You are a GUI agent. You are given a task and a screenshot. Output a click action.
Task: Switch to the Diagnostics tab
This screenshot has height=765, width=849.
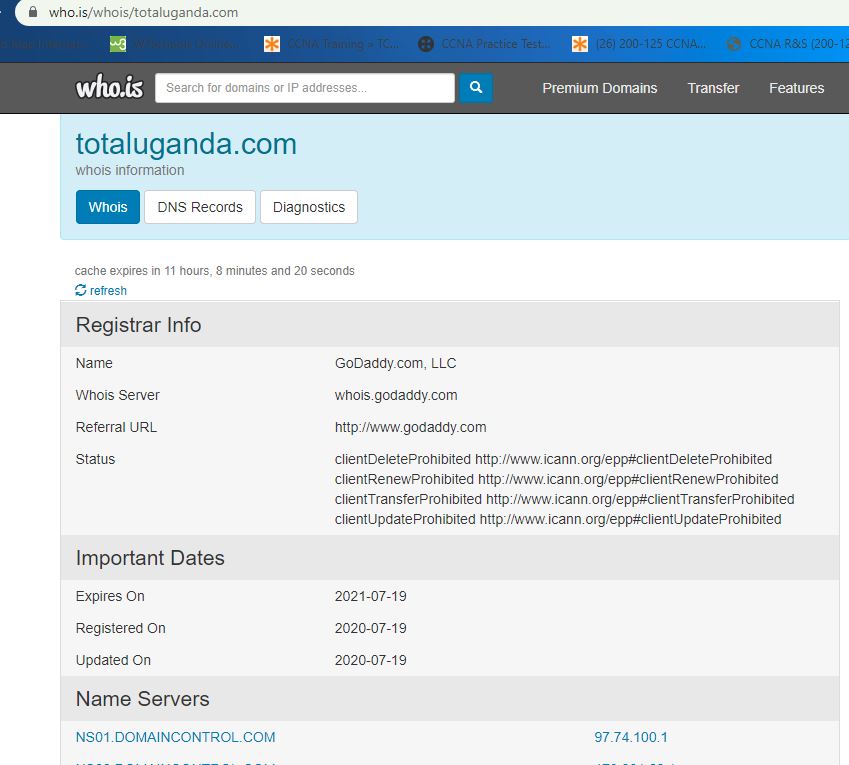tap(309, 207)
